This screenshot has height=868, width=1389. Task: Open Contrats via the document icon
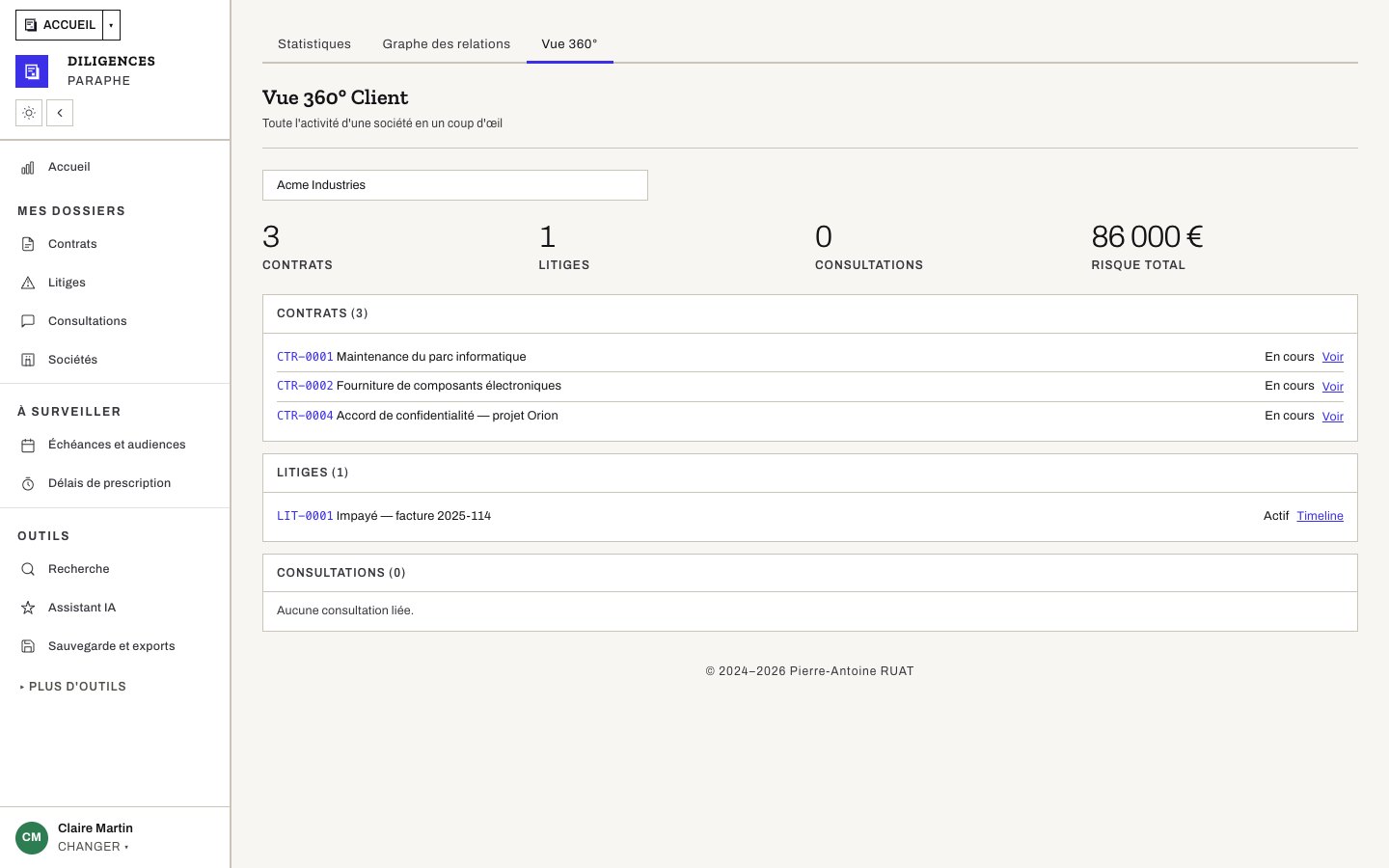tap(28, 244)
